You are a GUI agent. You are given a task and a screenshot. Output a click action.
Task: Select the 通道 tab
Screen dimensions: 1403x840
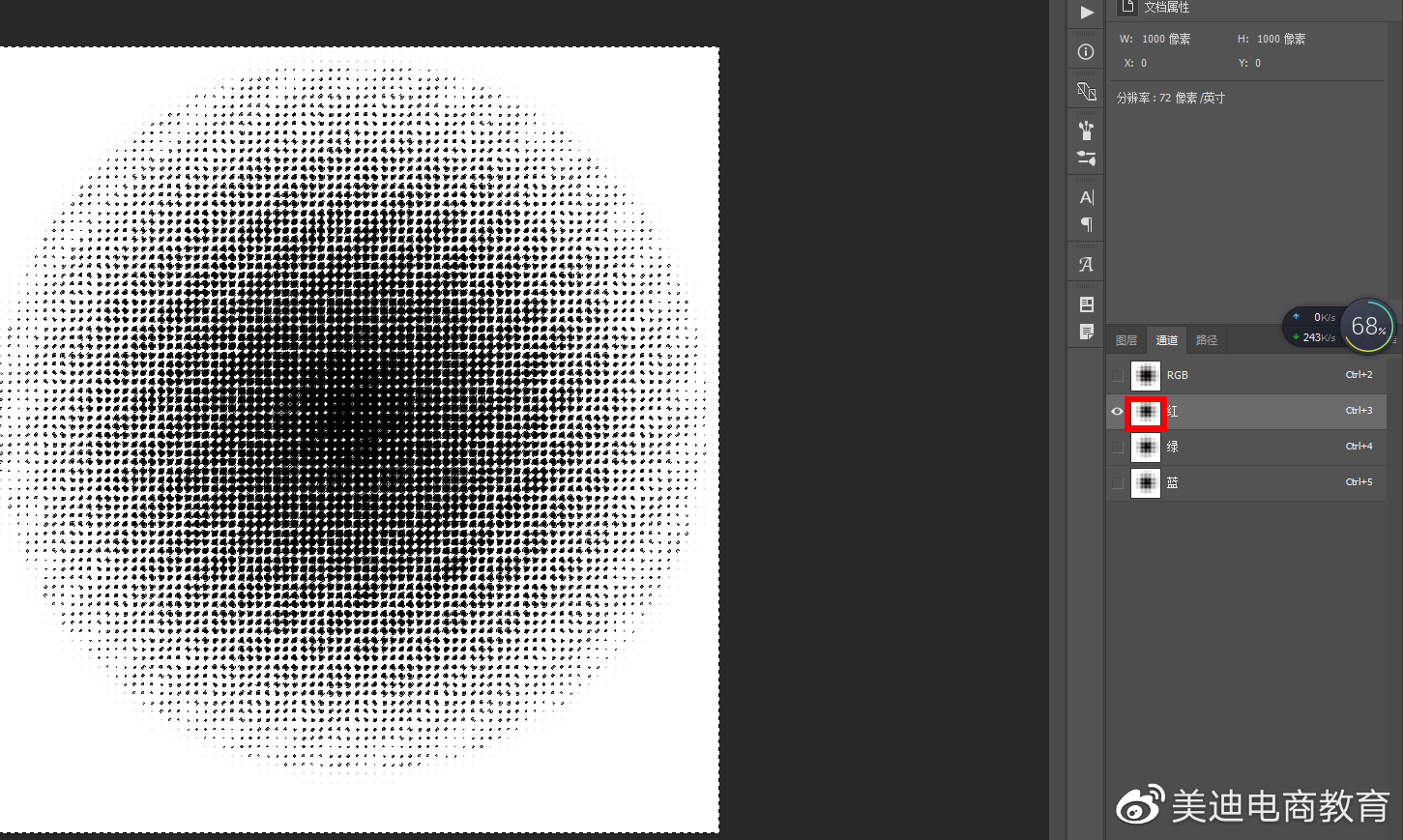pos(1167,340)
